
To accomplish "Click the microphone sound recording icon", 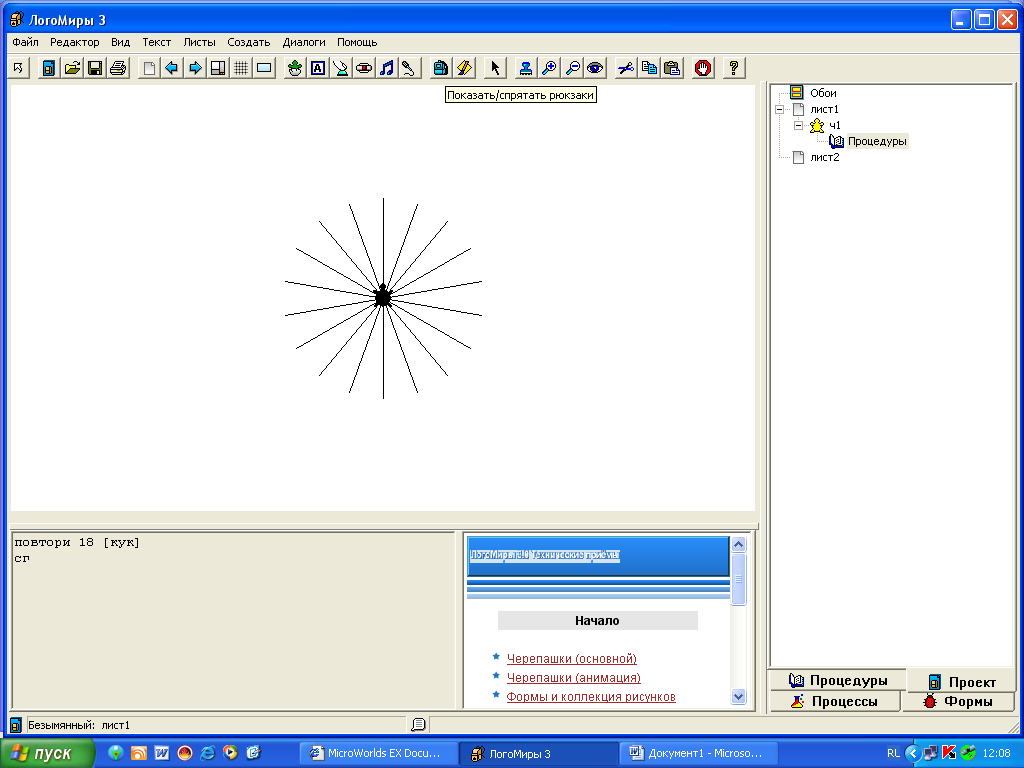I will coord(409,68).
